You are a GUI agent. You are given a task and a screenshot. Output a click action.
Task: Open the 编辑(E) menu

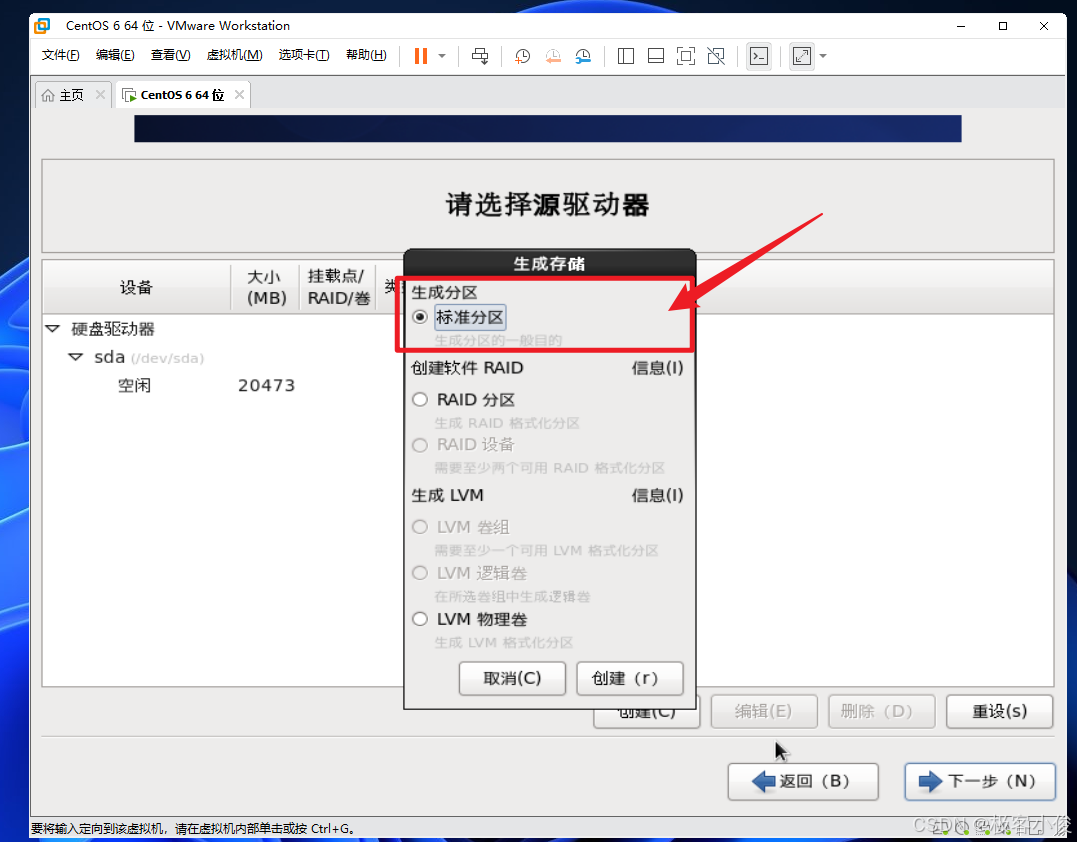tap(115, 55)
